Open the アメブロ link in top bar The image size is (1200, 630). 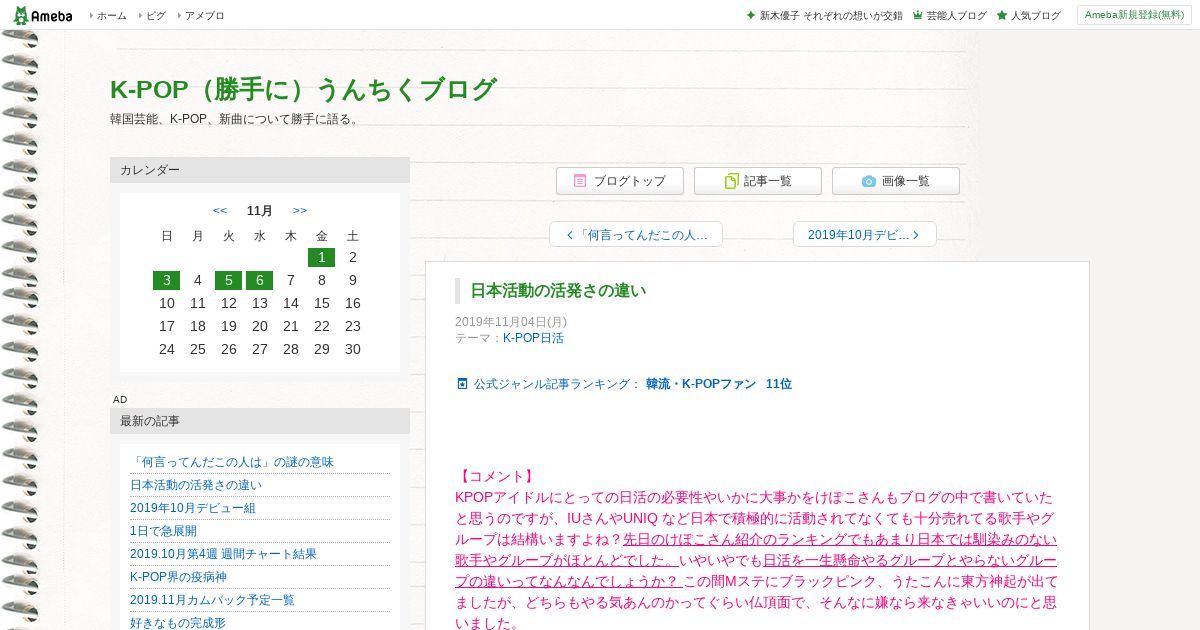pos(204,16)
